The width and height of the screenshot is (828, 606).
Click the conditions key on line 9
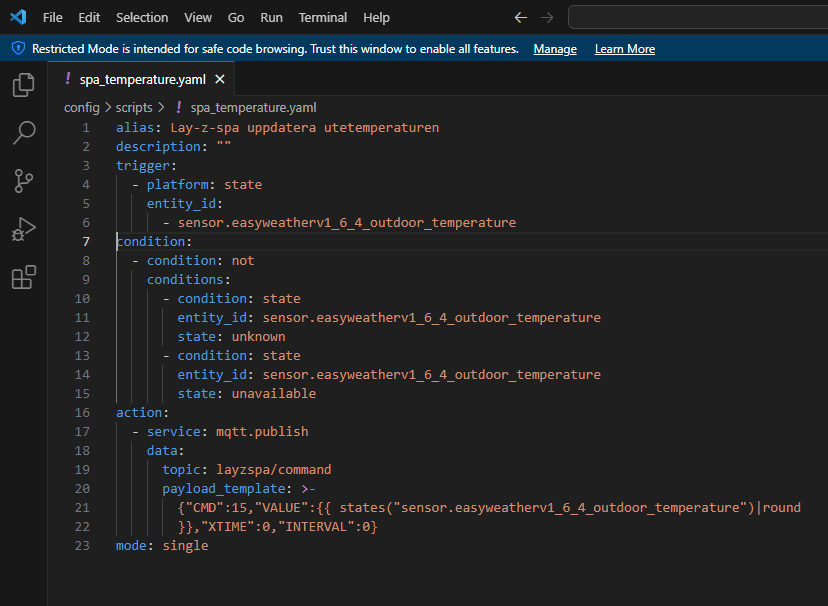[x=185, y=280]
